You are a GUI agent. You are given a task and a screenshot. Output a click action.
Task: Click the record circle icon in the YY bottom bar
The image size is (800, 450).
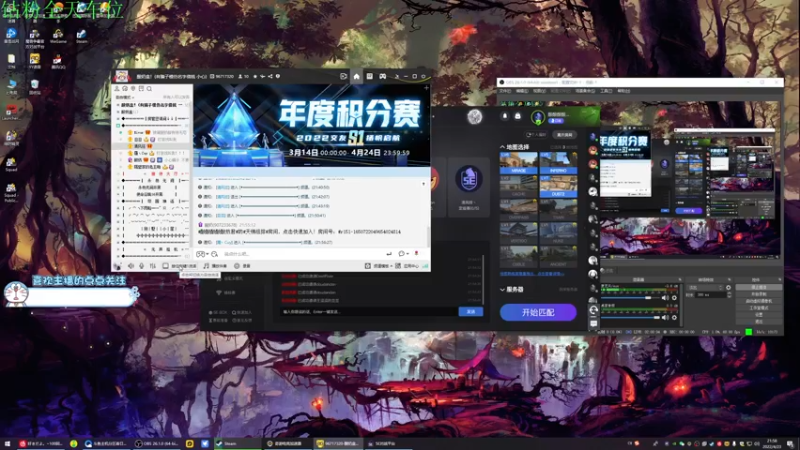(237, 266)
